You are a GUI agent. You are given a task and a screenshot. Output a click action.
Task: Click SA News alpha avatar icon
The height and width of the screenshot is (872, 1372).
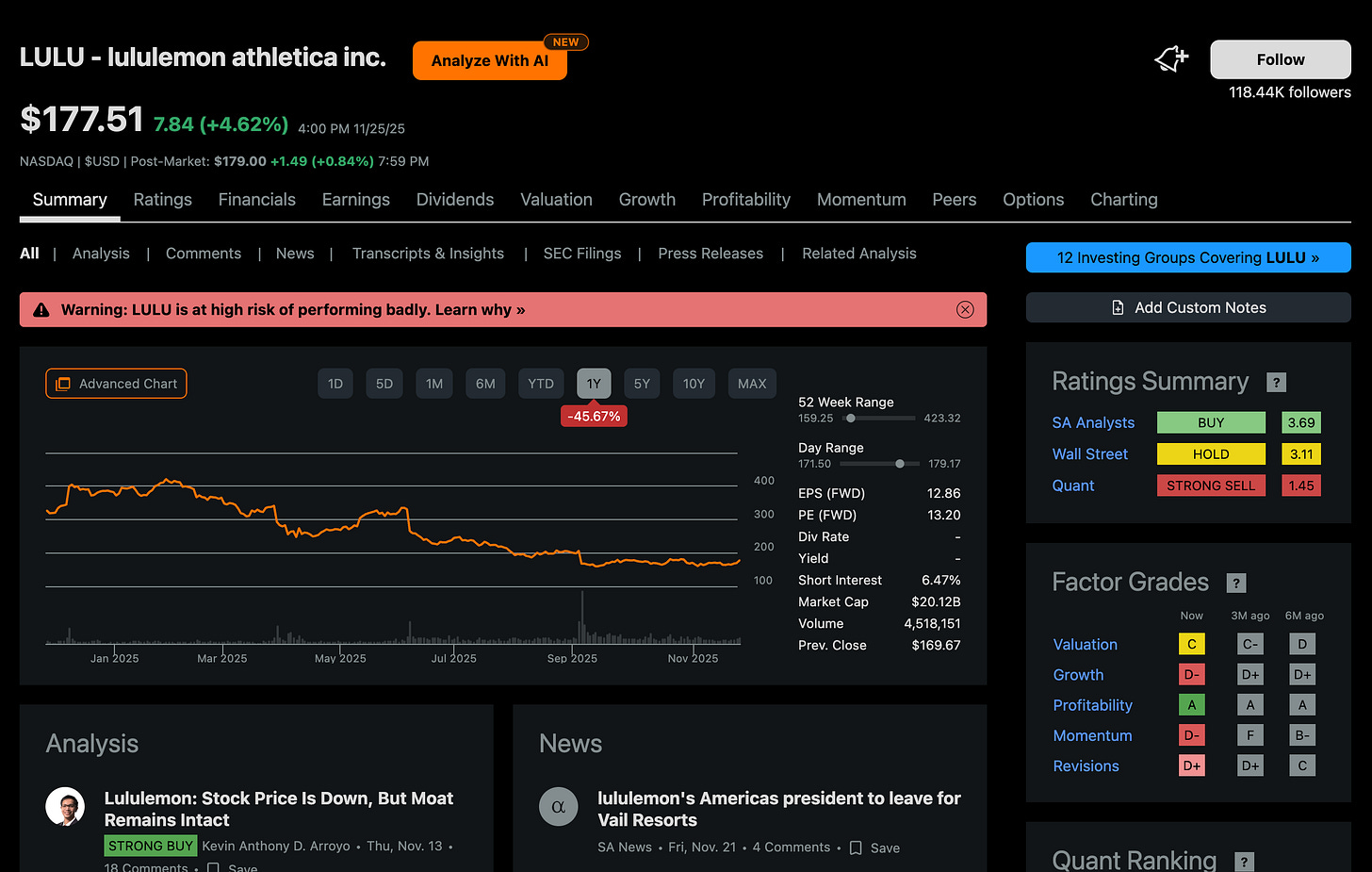point(558,806)
